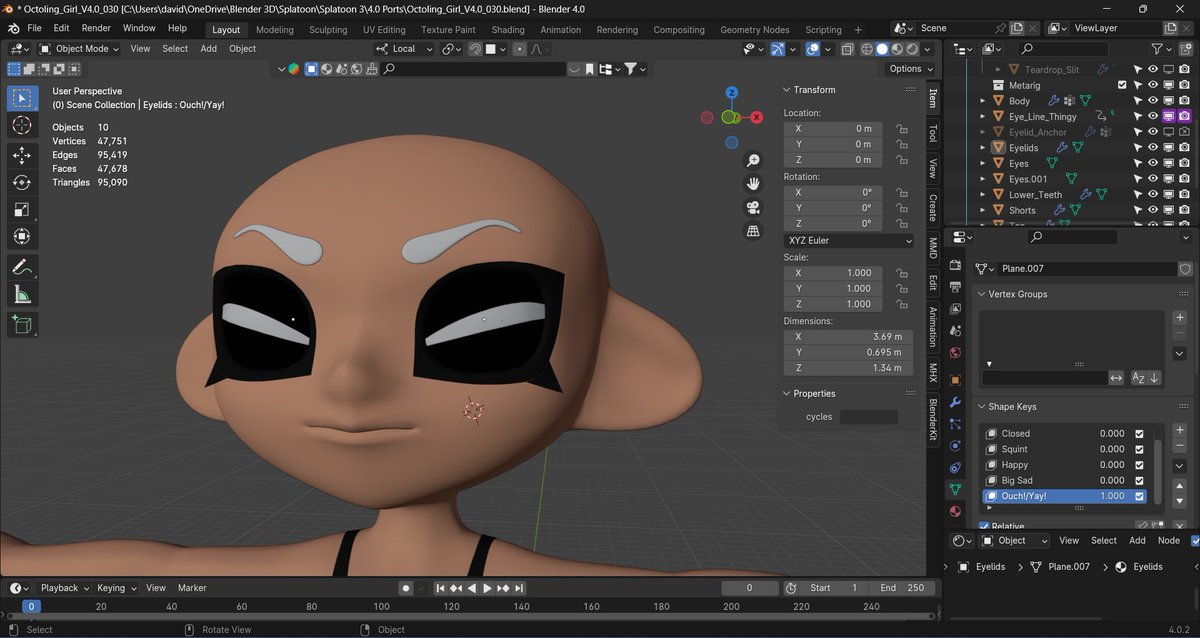Expand the Body object in outliner
Viewport: 1200px width, 638px height.
pyautogui.click(x=984, y=101)
